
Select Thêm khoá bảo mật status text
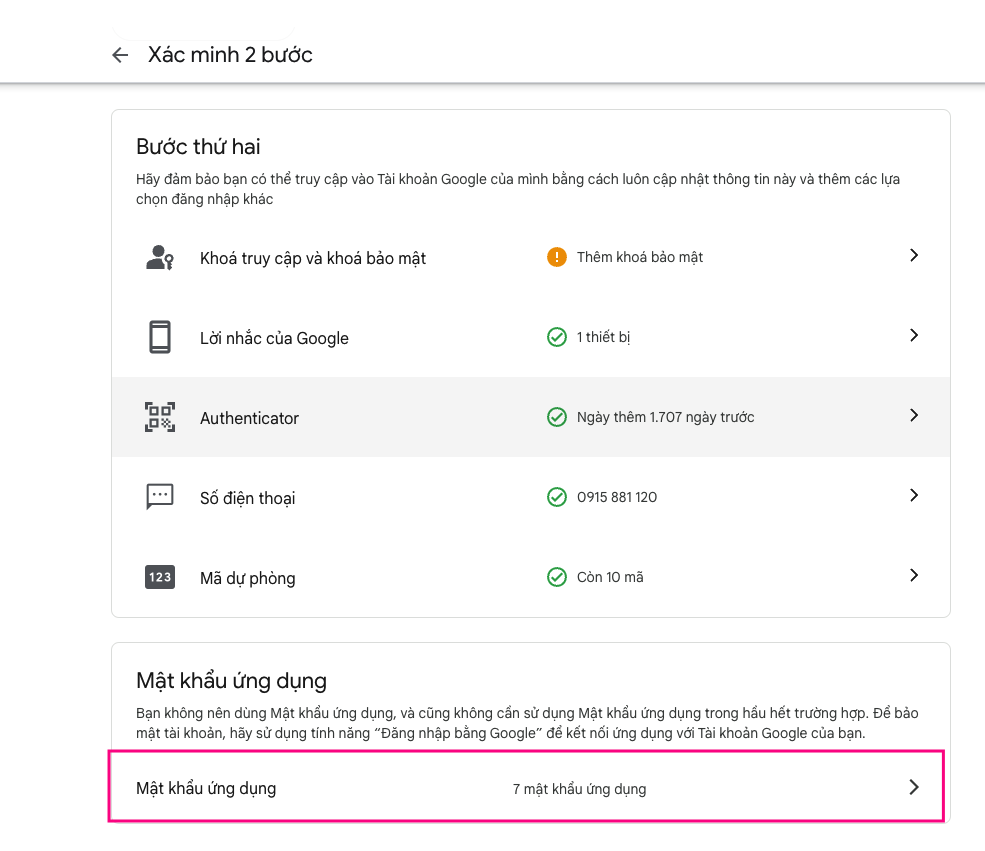coord(640,257)
